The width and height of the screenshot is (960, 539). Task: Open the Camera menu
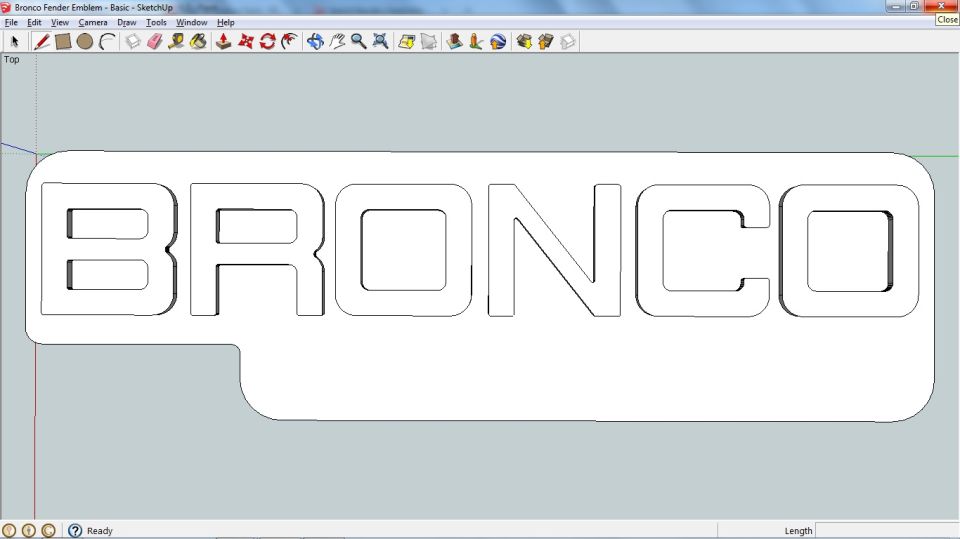click(x=92, y=23)
